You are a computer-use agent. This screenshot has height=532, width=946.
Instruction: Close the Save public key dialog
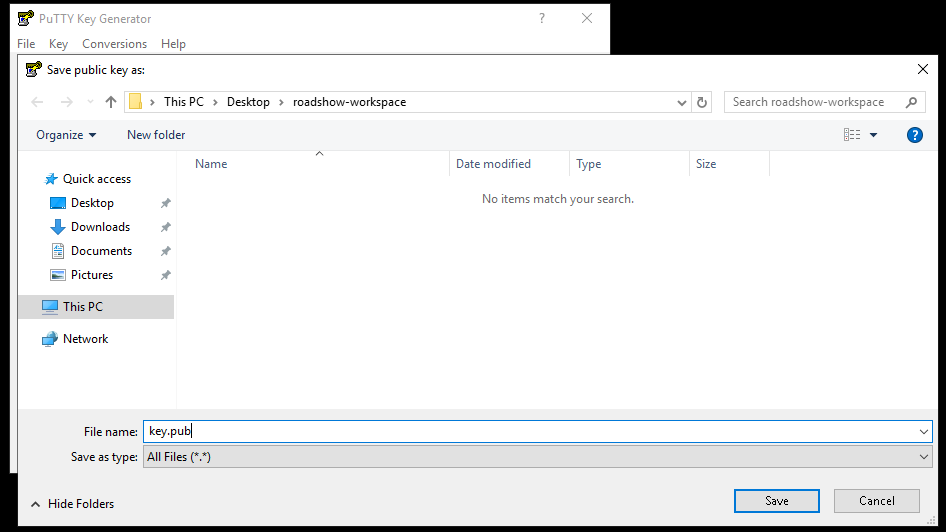922,69
